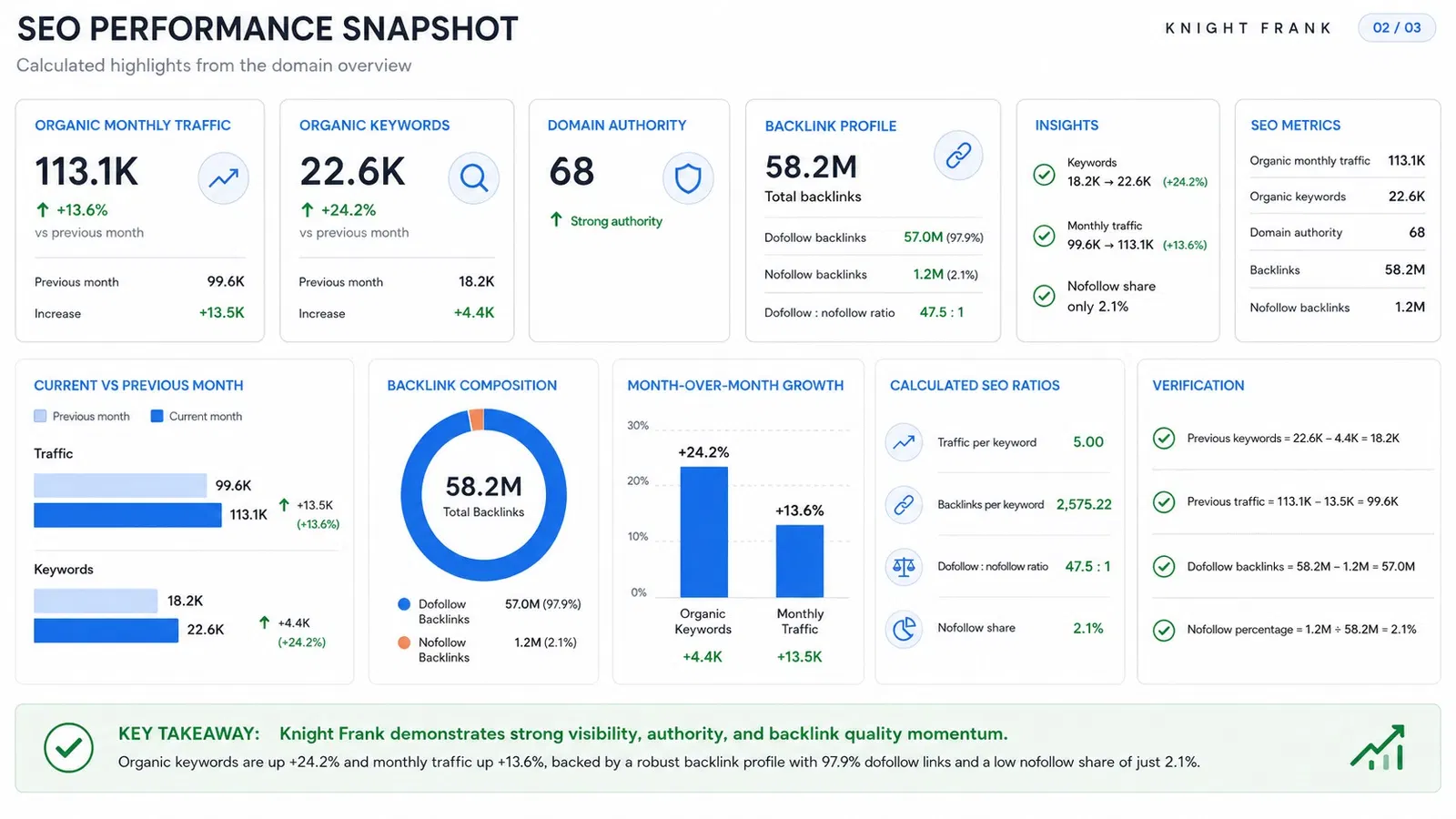The height and width of the screenshot is (819, 1456).
Task: Click the 02 / 03 page indicator
Action: pyautogui.click(x=1397, y=28)
